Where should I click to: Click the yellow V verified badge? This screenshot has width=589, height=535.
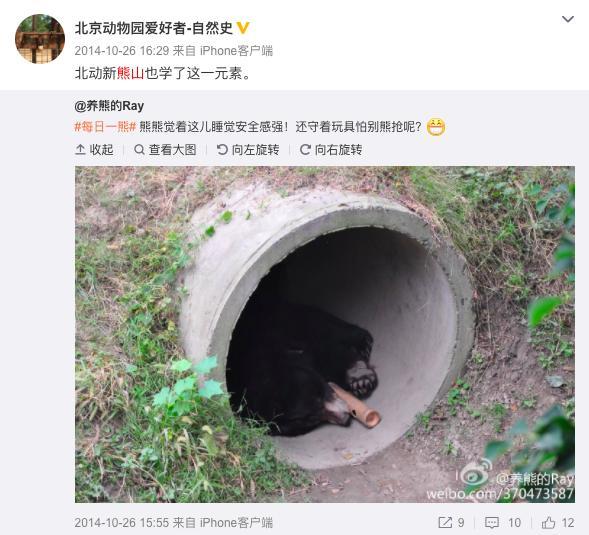pyautogui.click(x=243, y=28)
